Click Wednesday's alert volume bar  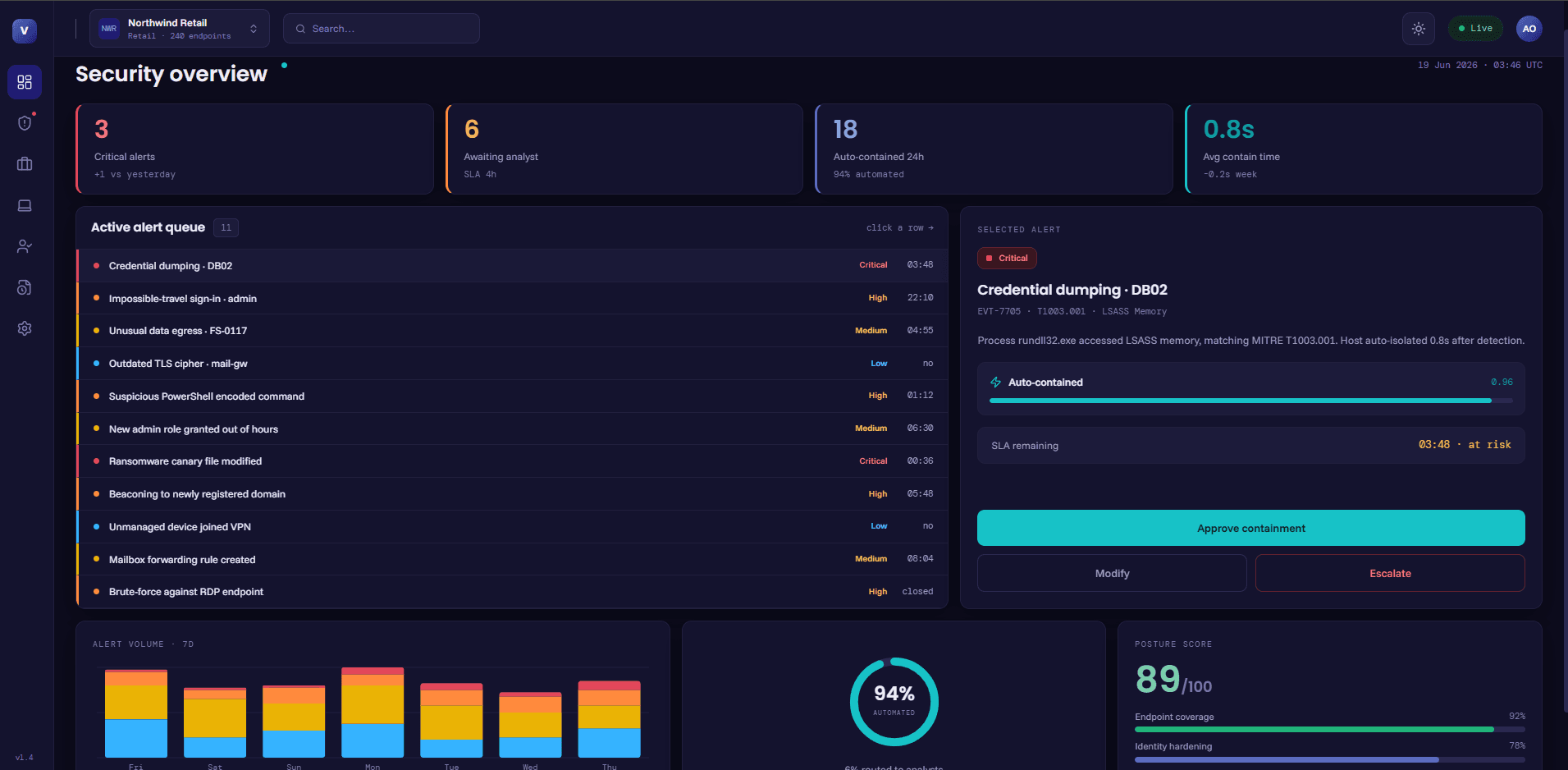530,725
